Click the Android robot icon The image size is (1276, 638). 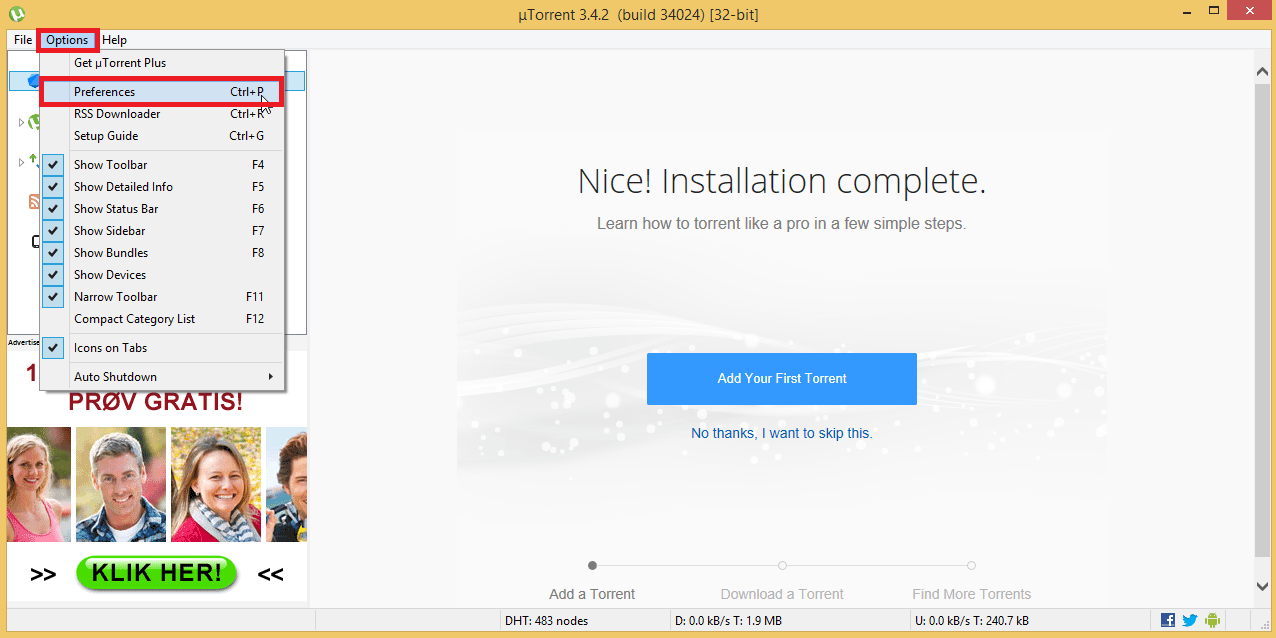click(x=1212, y=620)
